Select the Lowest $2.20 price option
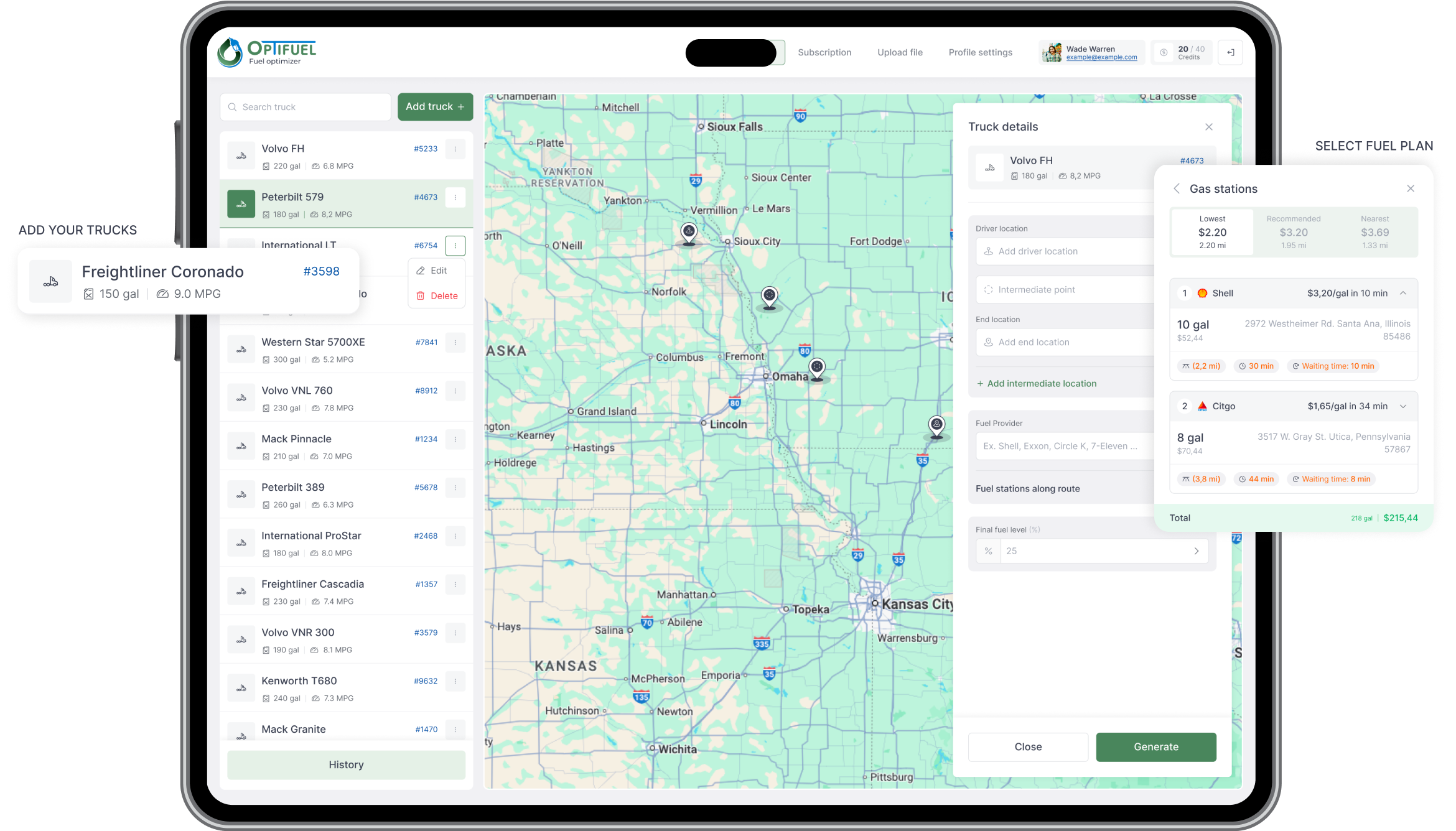The height and width of the screenshot is (831, 1456). 1212,232
